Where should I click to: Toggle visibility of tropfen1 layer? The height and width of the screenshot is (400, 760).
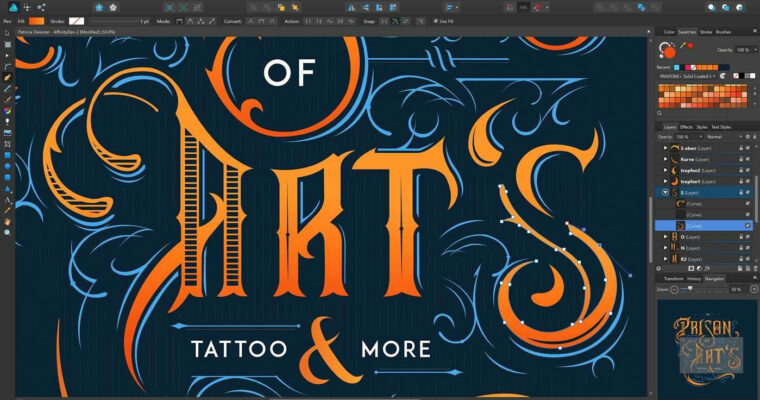[x=748, y=181]
